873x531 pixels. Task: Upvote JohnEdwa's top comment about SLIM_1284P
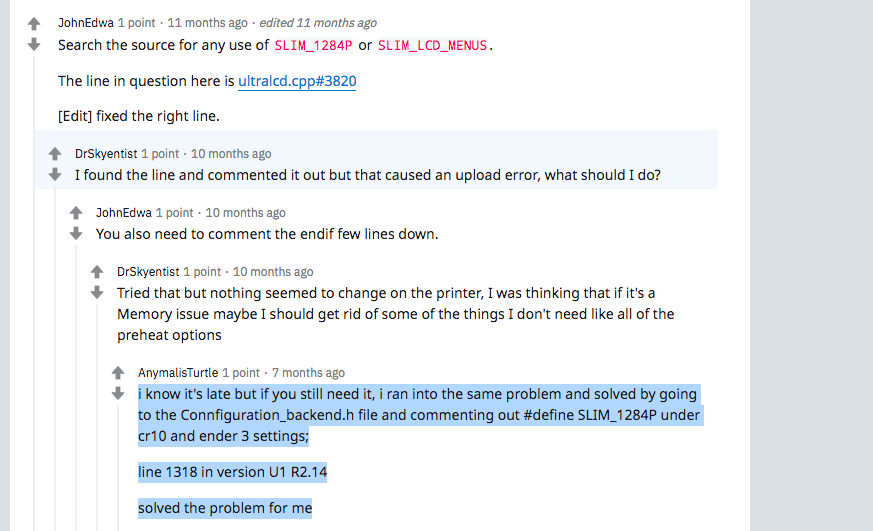(x=34, y=23)
